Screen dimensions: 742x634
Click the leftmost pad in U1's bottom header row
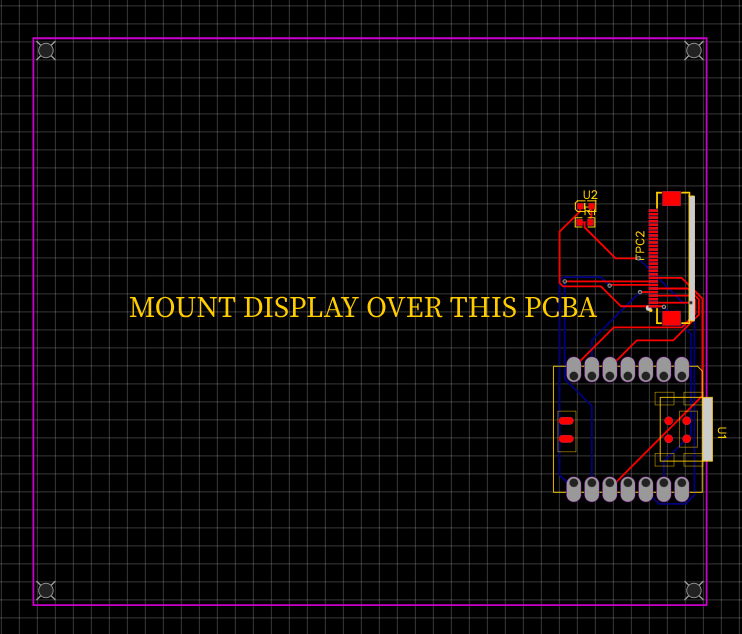click(x=574, y=489)
